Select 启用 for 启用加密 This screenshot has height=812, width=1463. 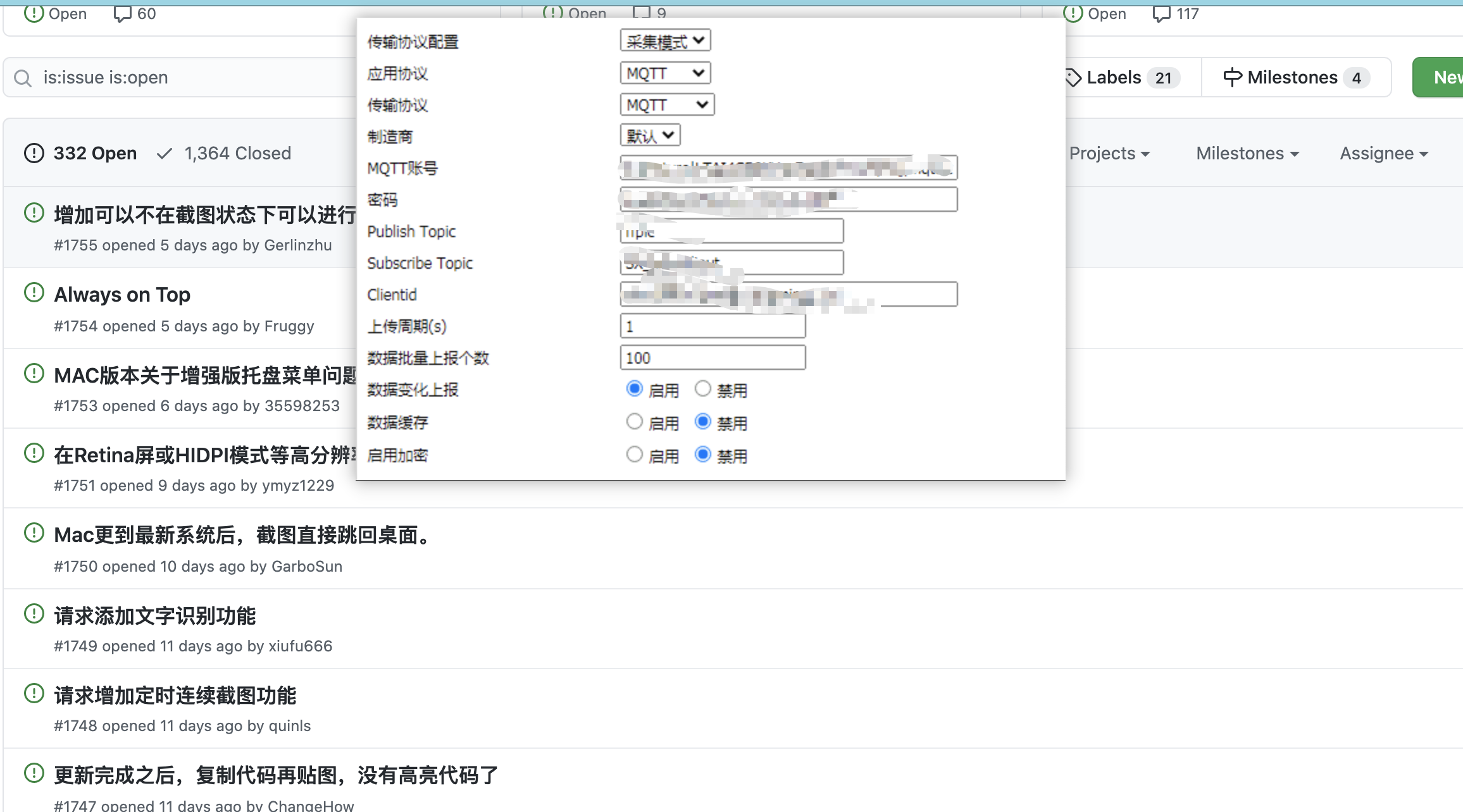[635, 454]
